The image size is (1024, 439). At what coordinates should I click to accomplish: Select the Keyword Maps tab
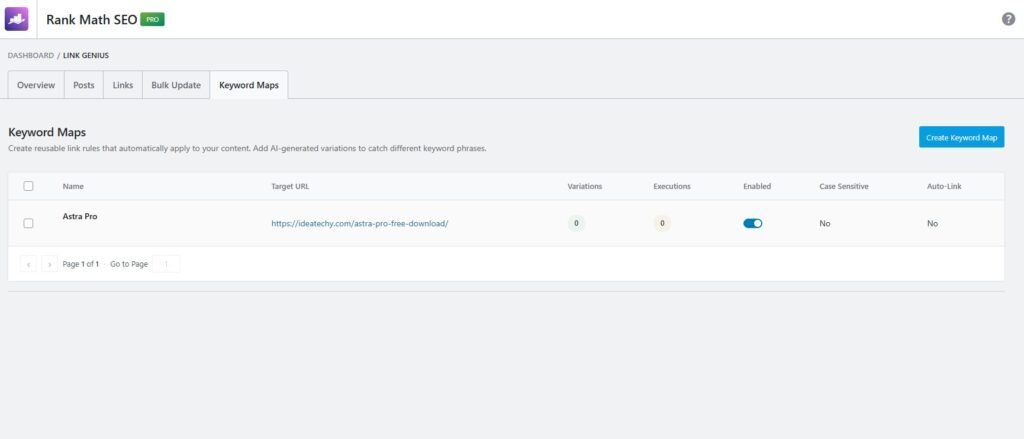248,86
